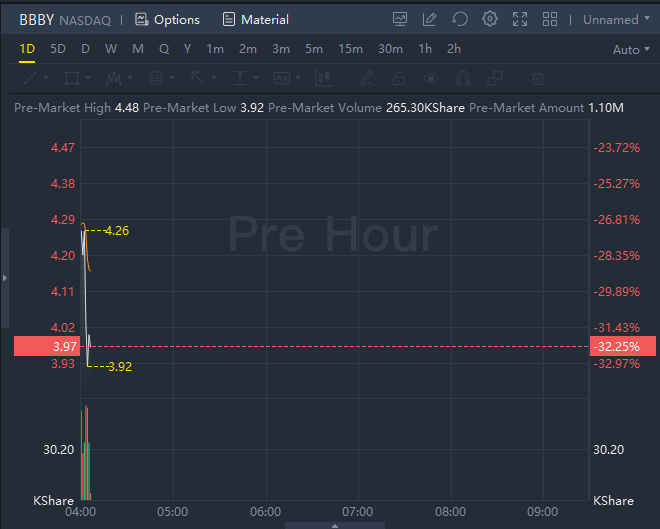Expand the bottom panel arrow handle

coord(335,526)
